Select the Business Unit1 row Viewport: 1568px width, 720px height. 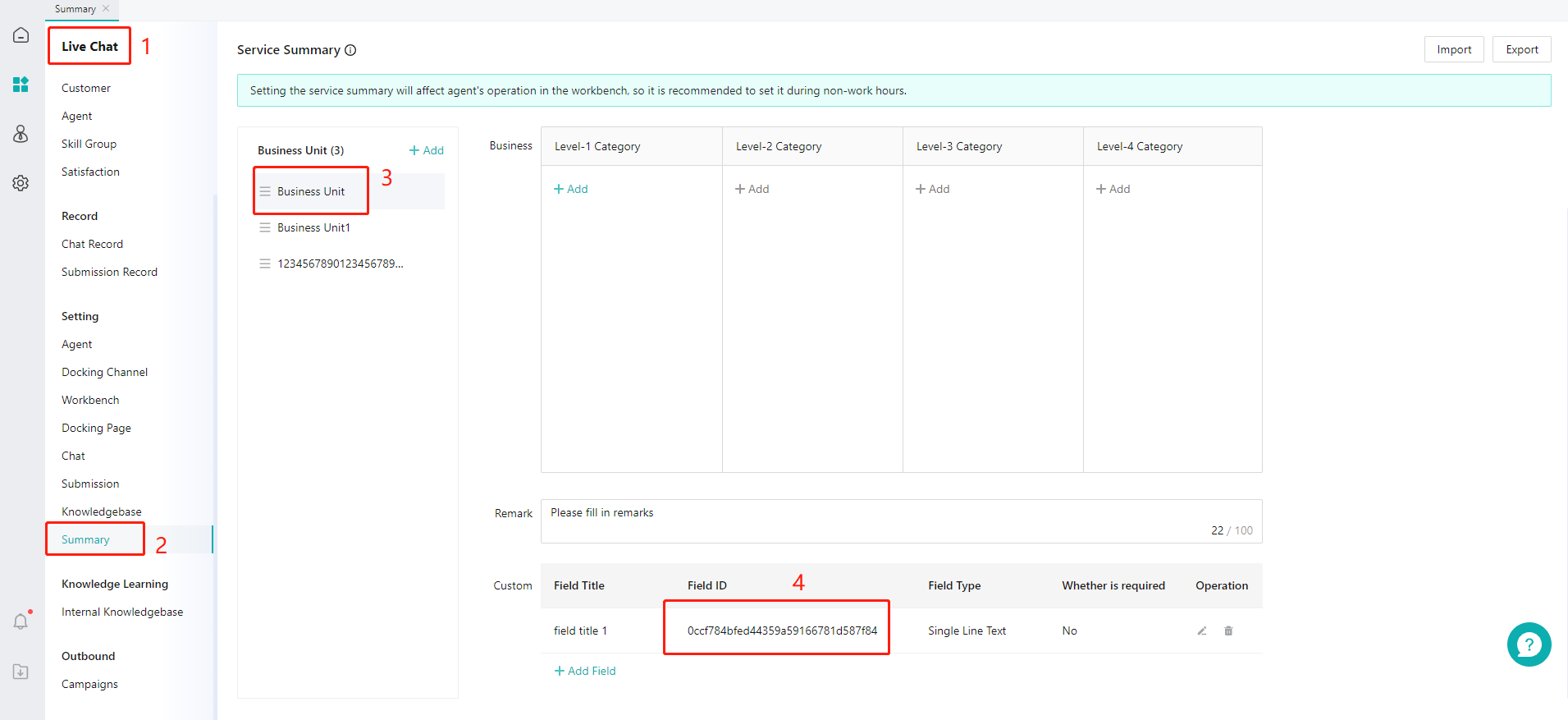349,227
